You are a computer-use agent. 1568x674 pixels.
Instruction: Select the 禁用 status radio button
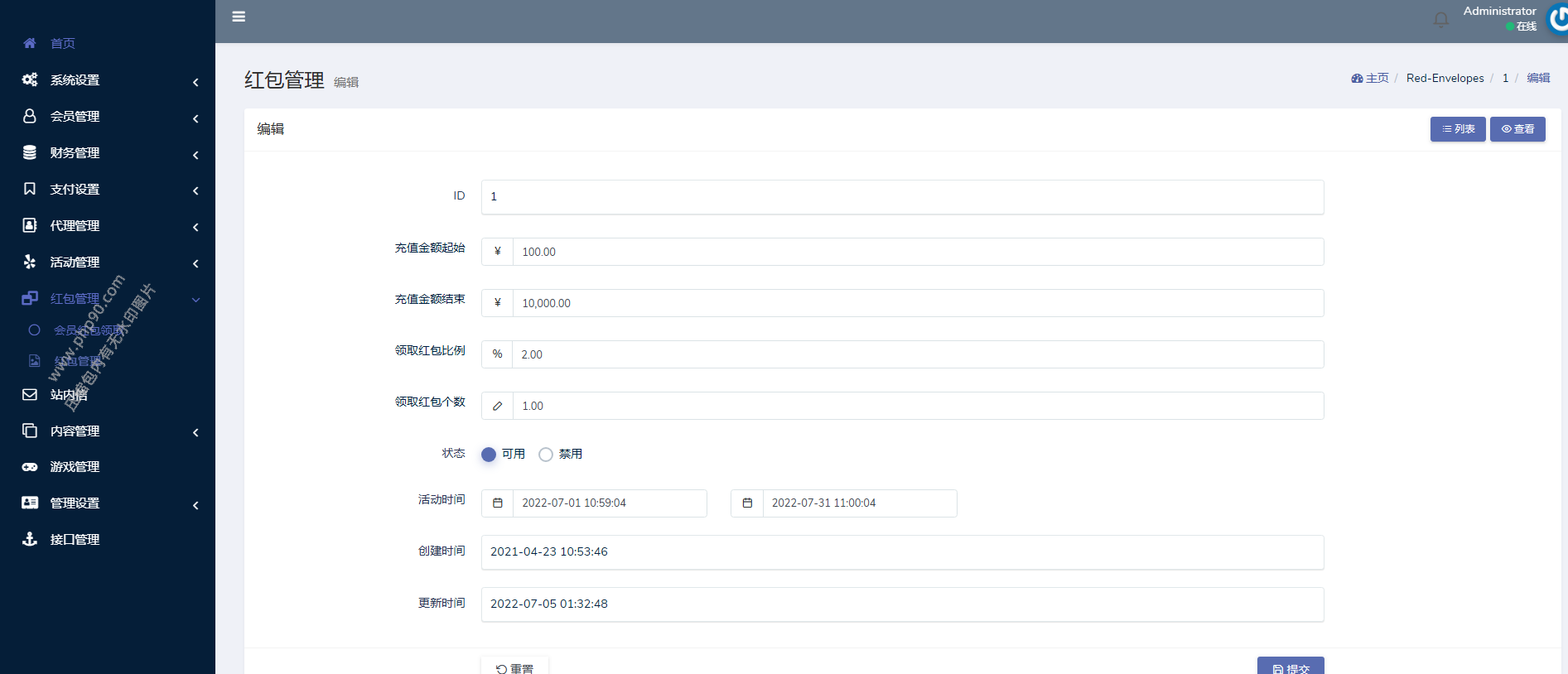tap(546, 455)
